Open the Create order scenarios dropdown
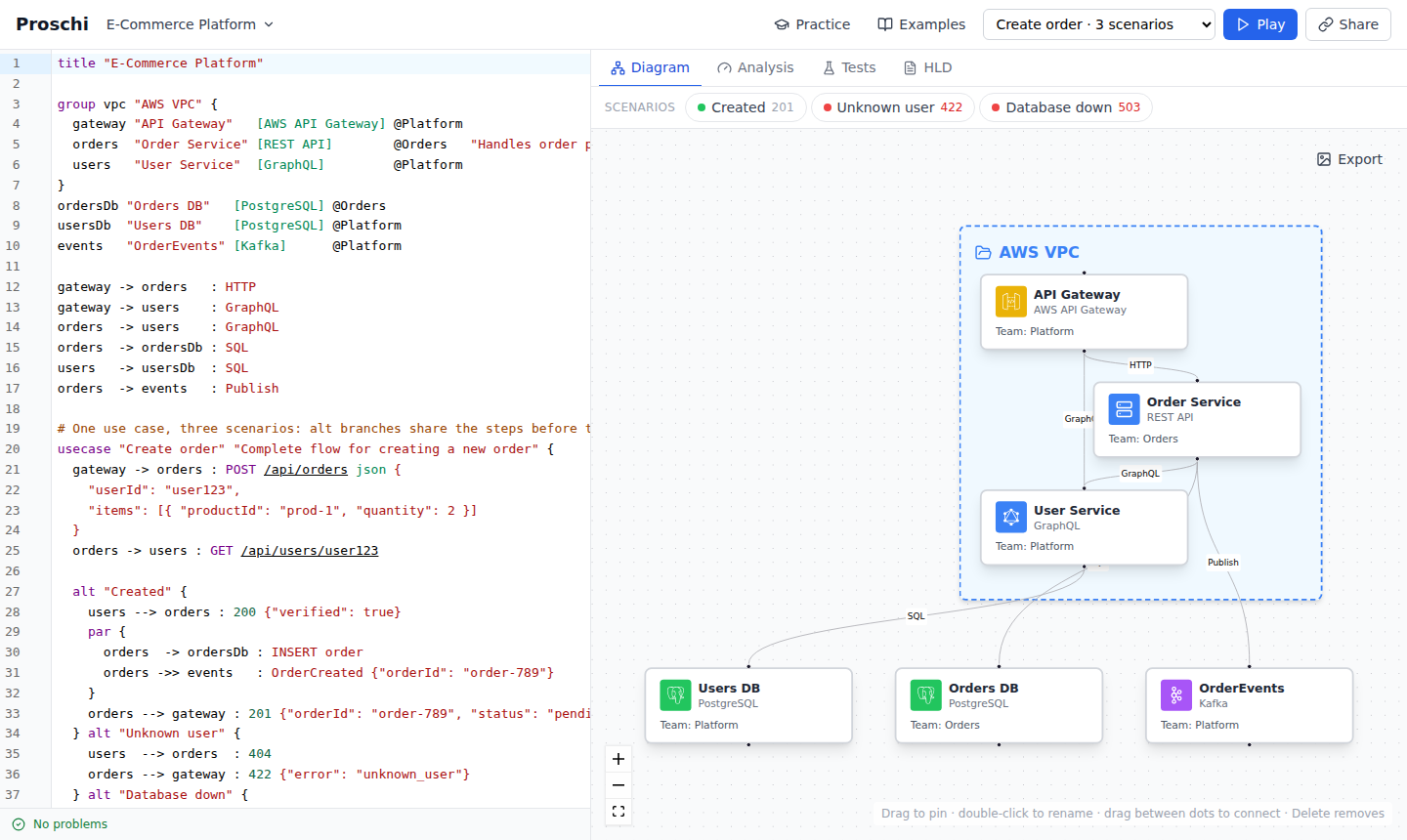 pos(1099,24)
